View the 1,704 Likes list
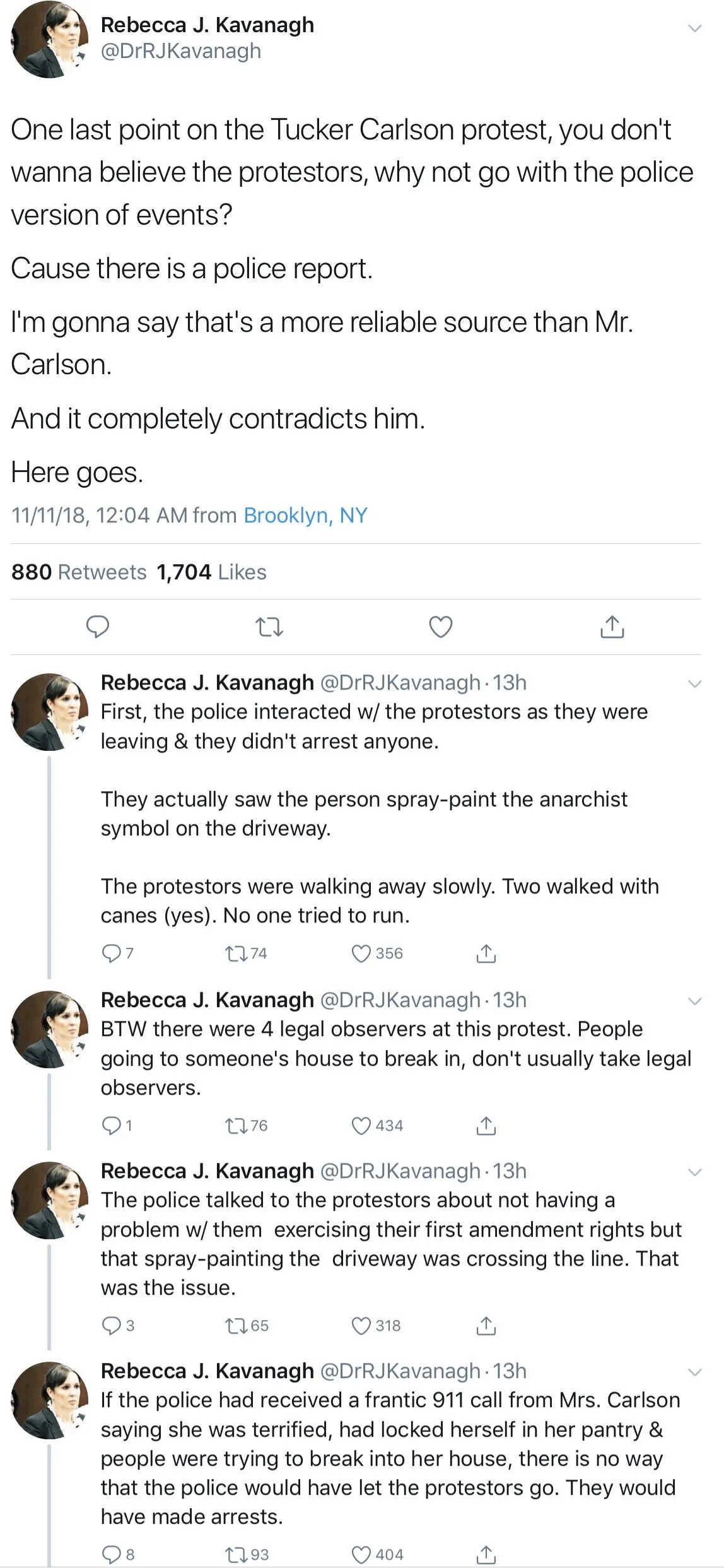The width and height of the screenshot is (724, 1568). [211, 572]
